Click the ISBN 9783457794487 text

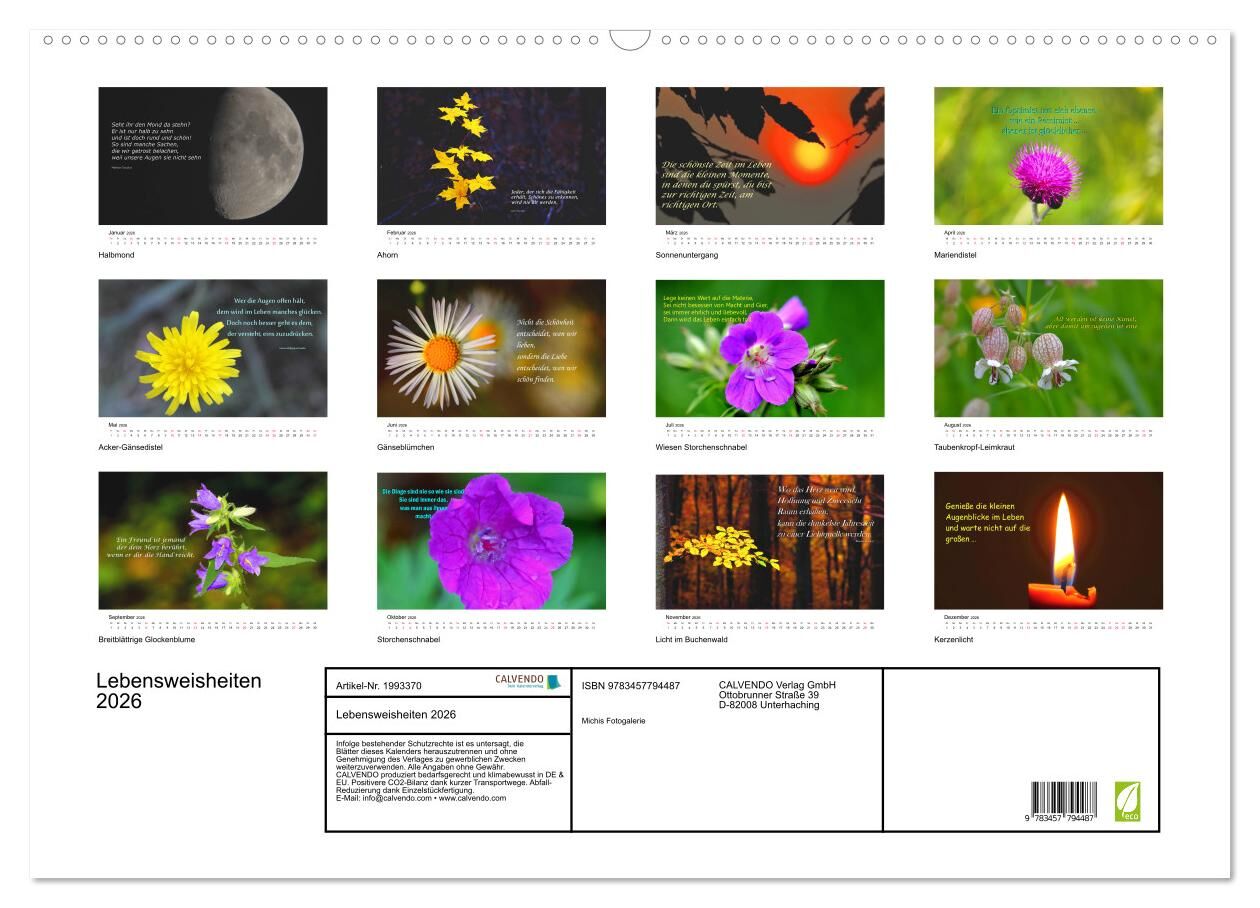pos(631,686)
